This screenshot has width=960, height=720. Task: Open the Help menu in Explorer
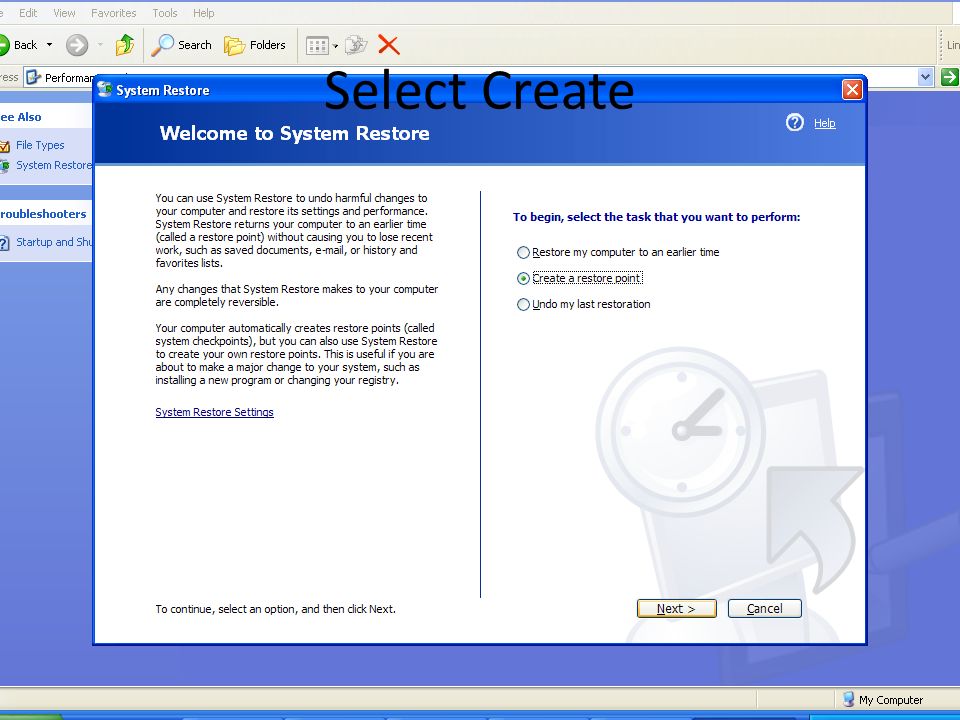tap(203, 13)
